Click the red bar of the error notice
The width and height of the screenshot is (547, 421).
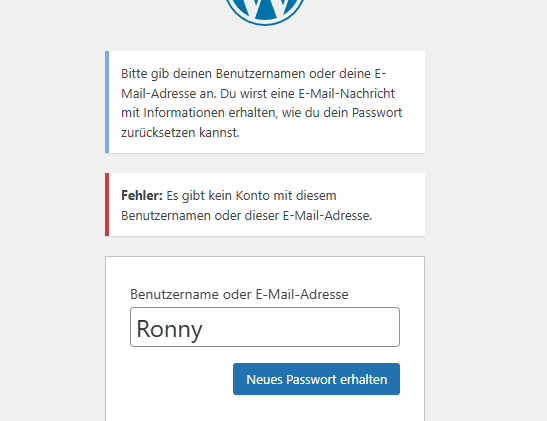point(107,204)
